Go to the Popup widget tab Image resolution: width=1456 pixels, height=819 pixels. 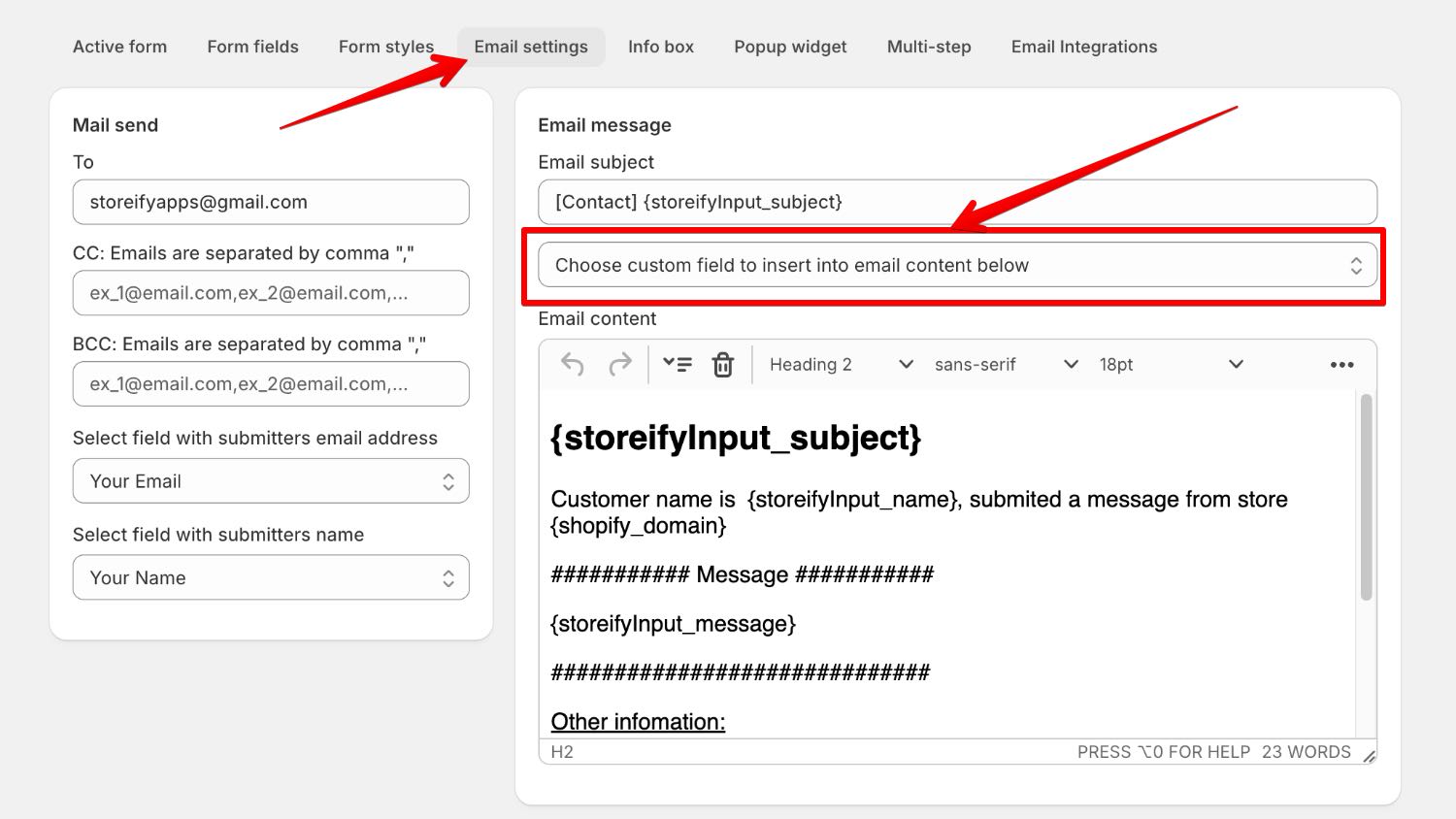[790, 47]
